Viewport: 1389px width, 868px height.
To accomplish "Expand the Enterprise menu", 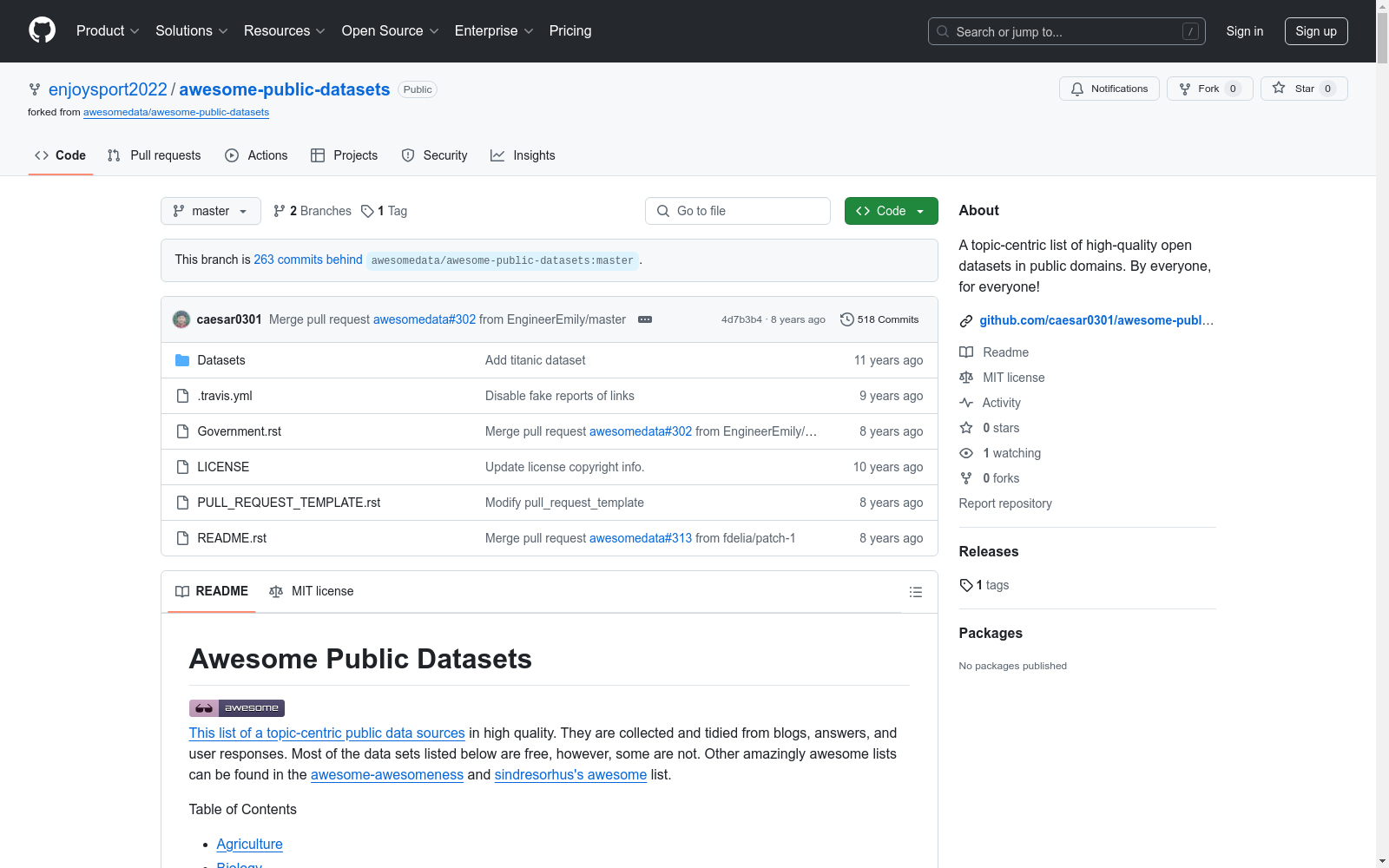I will point(494,30).
